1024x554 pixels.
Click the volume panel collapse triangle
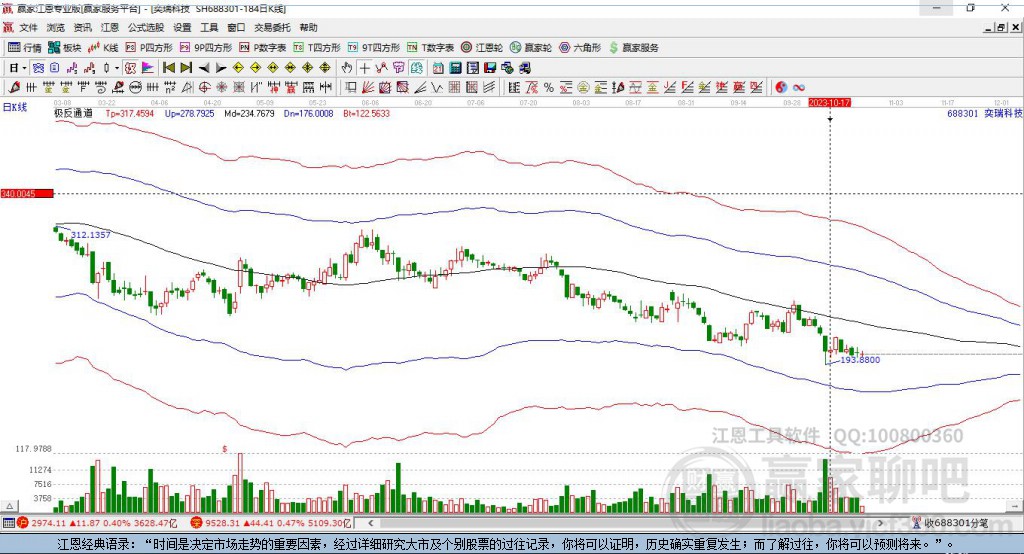10,506
